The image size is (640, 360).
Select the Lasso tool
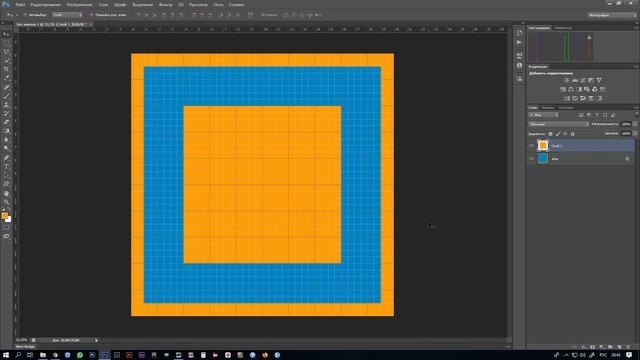click(x=6, y=52)
